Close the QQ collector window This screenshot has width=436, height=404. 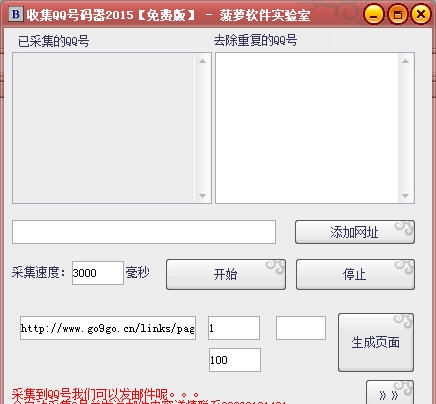point(421,14)
